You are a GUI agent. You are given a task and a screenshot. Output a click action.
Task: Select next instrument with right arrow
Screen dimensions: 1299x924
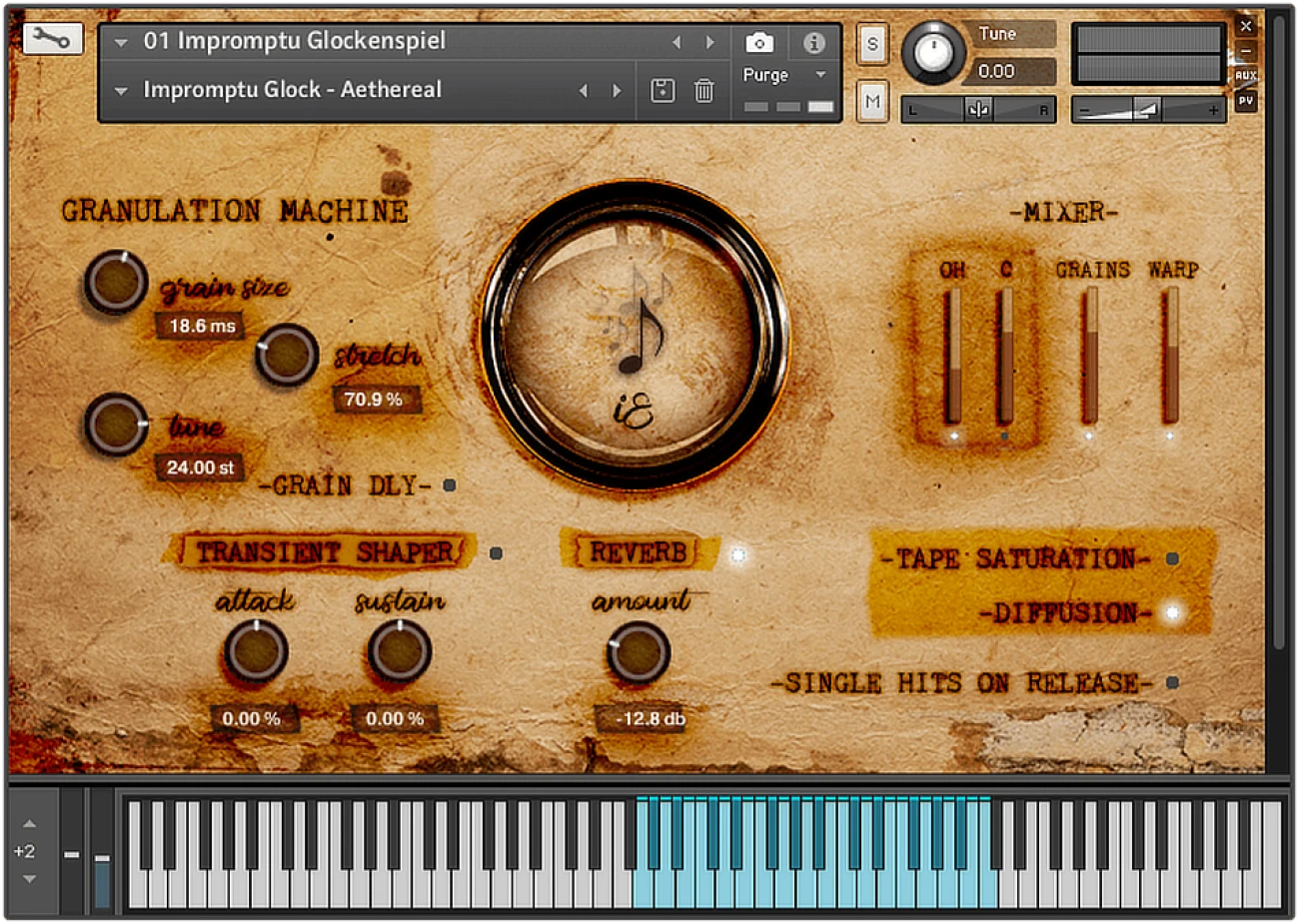pos(710,42)
